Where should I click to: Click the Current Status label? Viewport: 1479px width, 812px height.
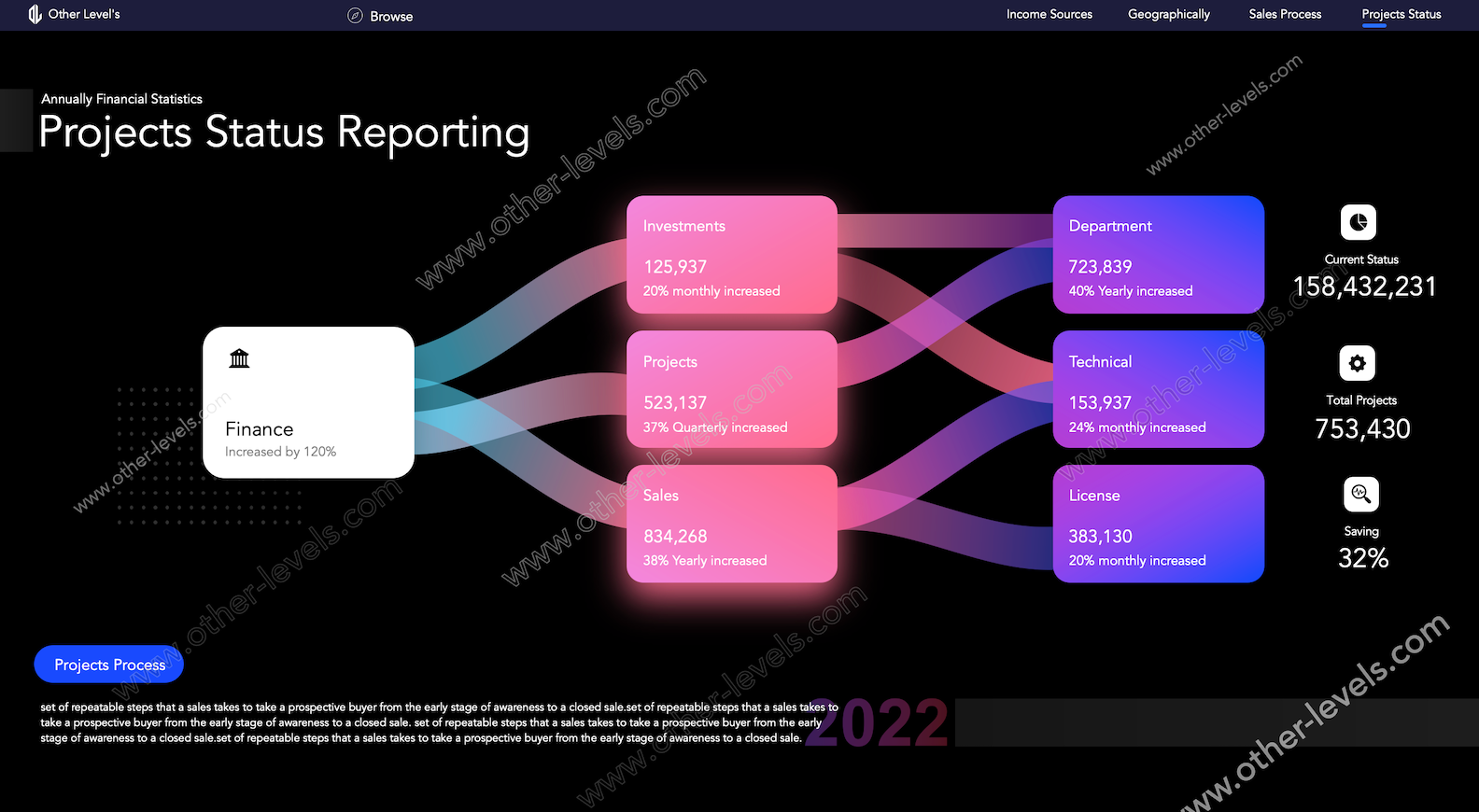point(1361,259)
